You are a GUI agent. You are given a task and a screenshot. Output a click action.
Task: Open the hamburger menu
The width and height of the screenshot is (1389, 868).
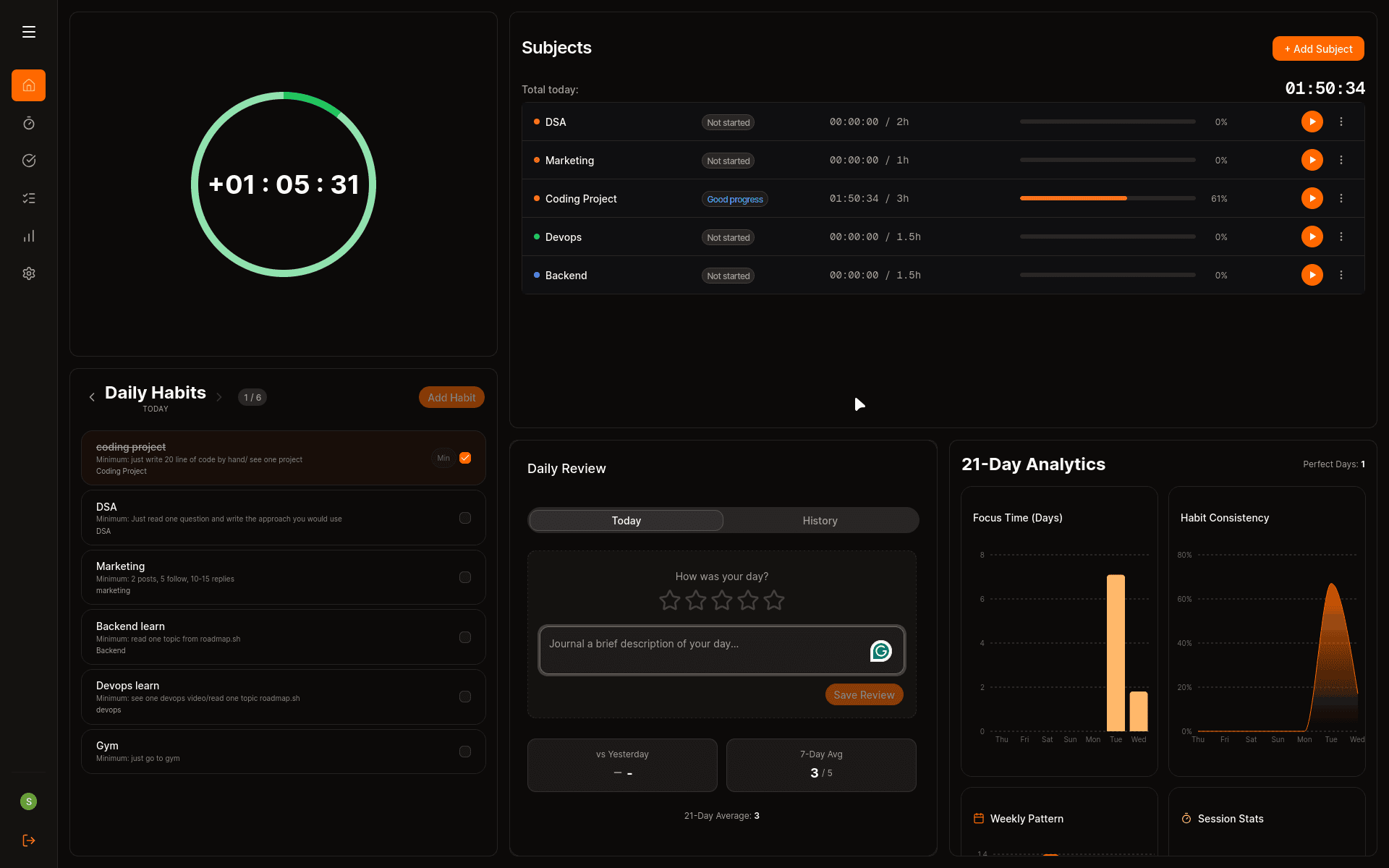tap(29, 32)
